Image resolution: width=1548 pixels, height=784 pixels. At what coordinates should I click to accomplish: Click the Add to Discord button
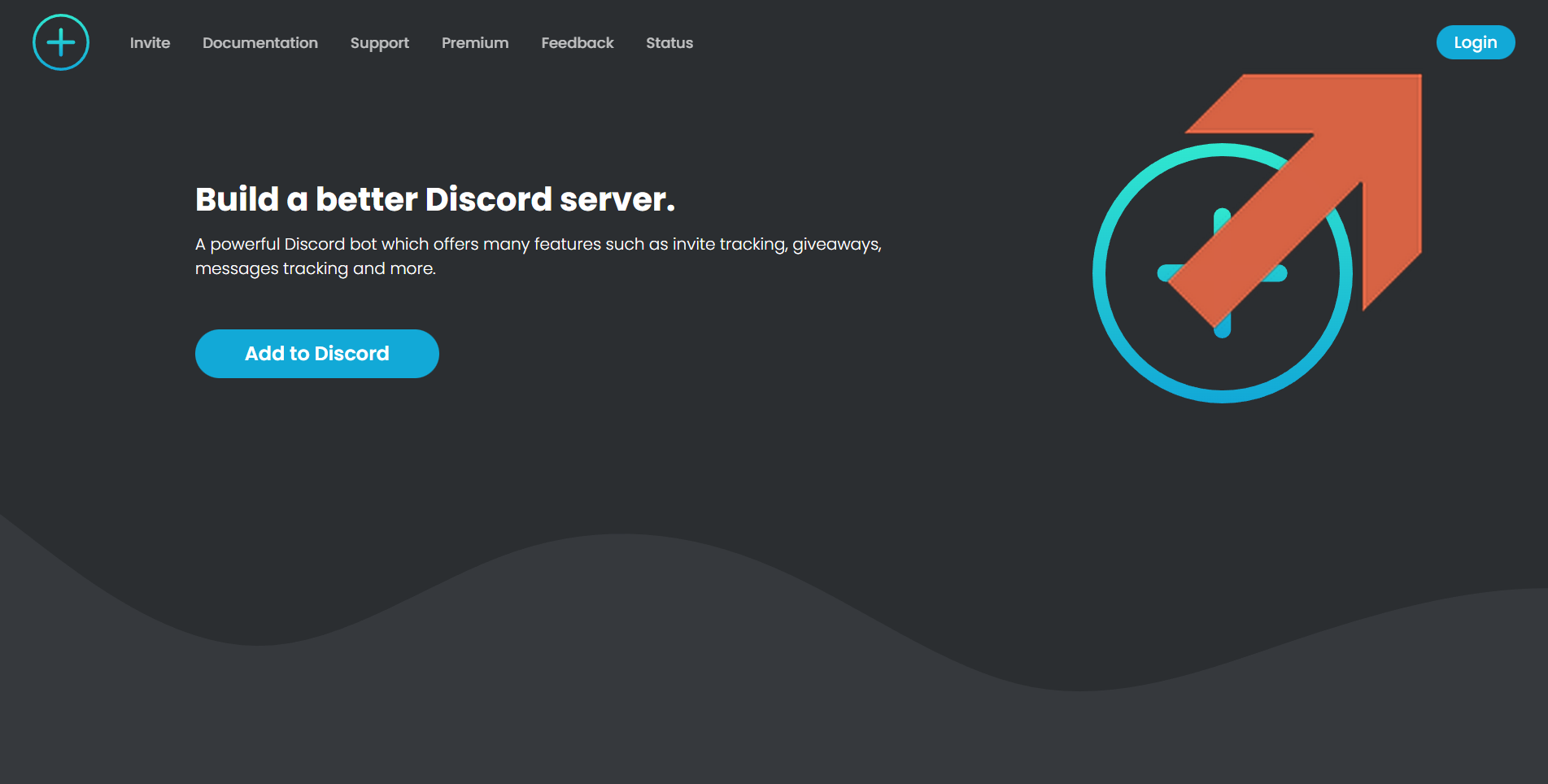click(317, 354)
